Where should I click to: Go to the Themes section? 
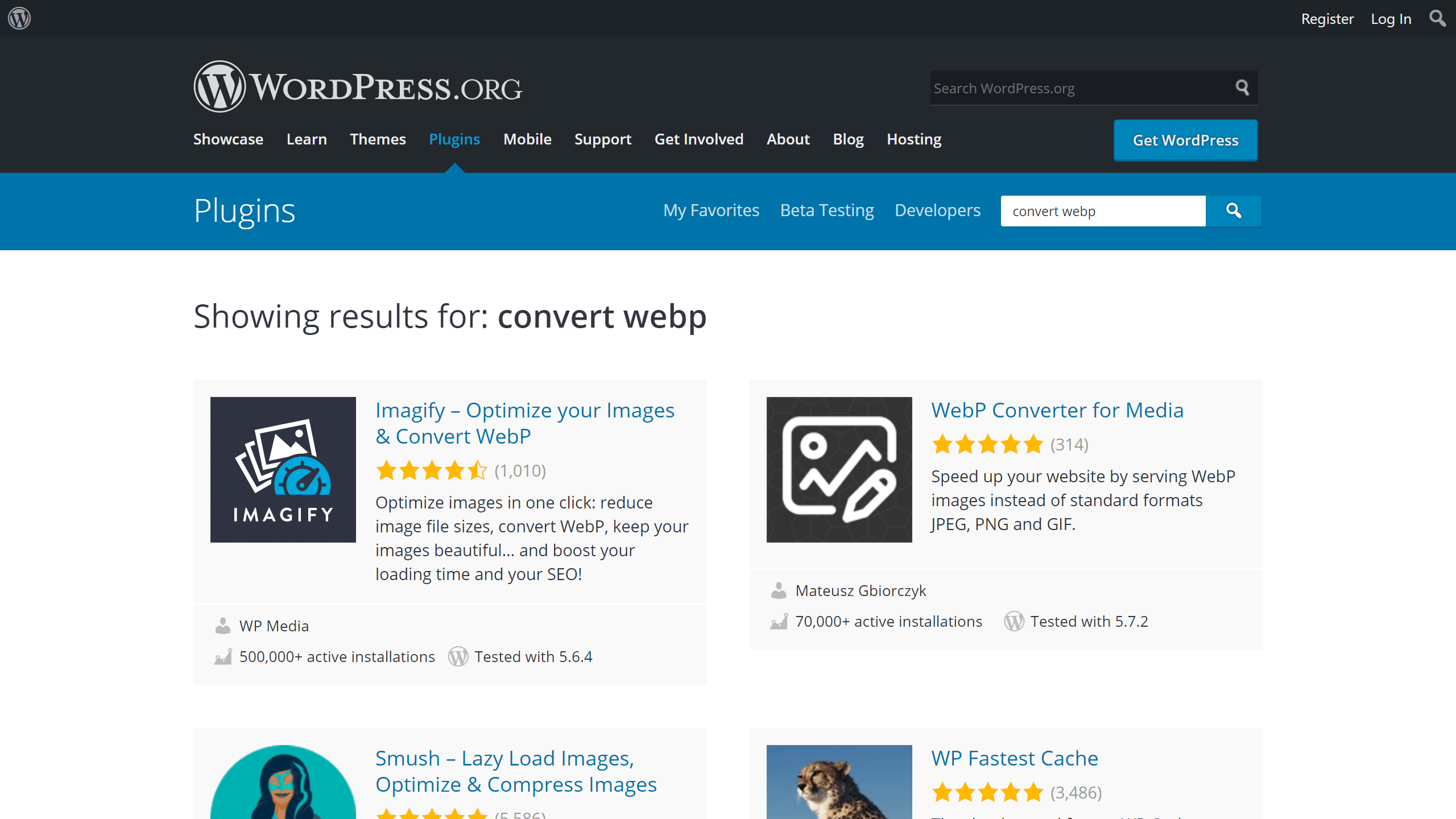point(378,139)
